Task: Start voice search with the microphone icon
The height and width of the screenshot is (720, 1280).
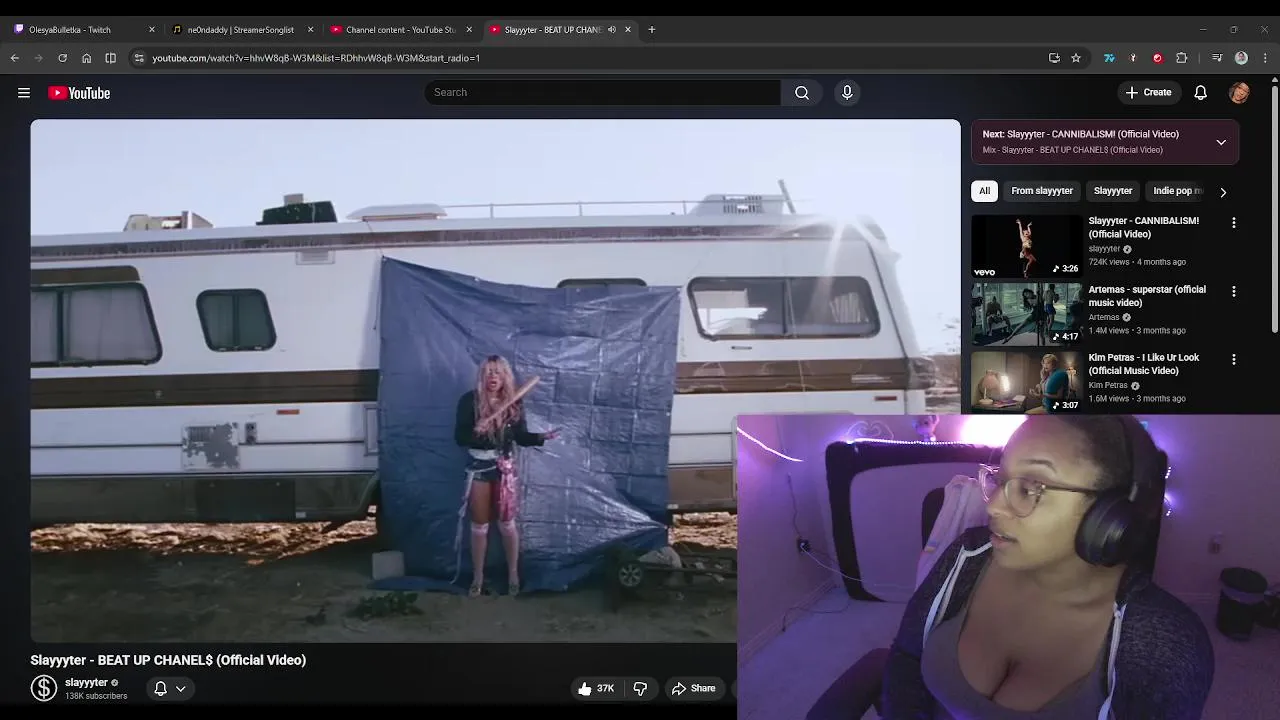Action: (x=847, y=92)
